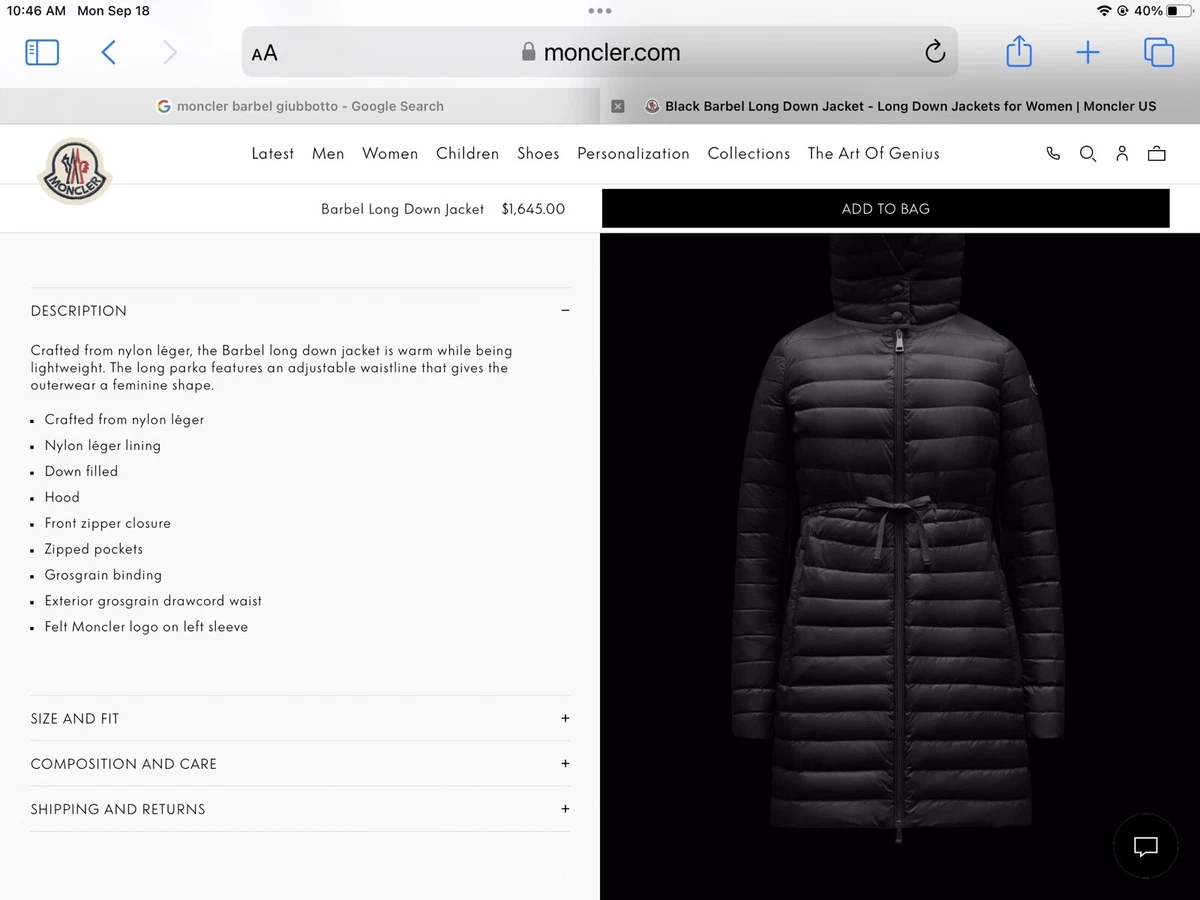1200x900 pixels.
Task: Select 'Crafted from nylon léger' bullet
Action: pos(124,420)
